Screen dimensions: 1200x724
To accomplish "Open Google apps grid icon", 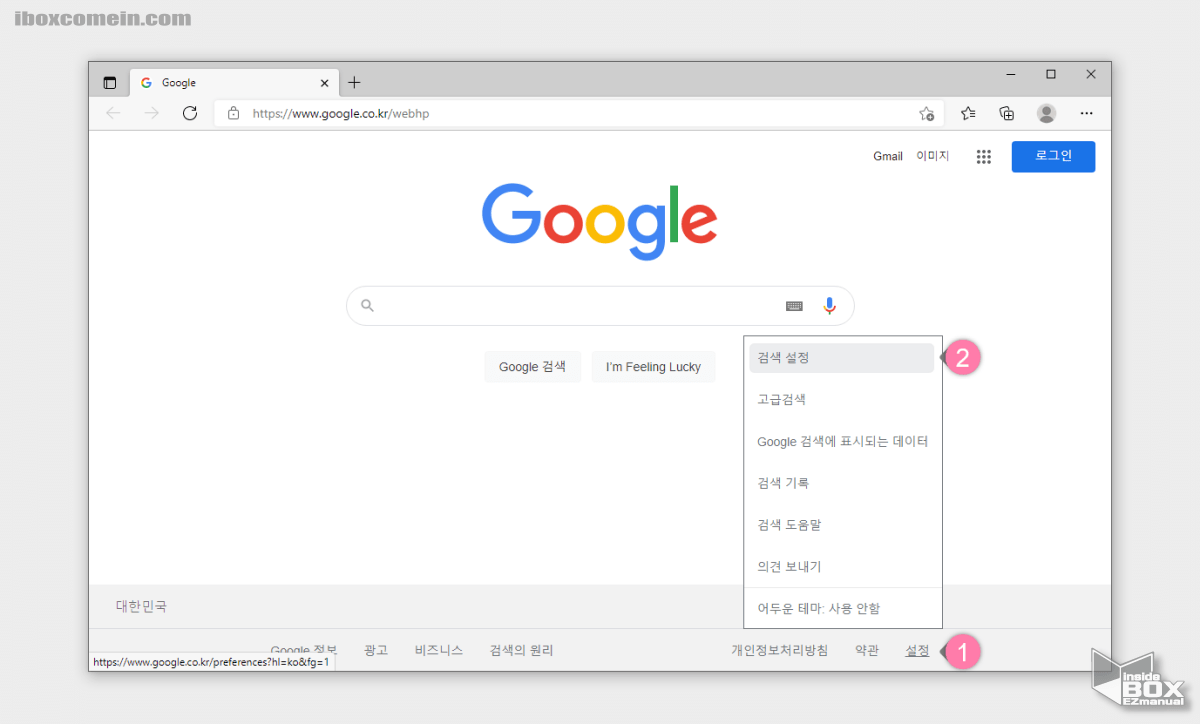I will tap(984, 157).
